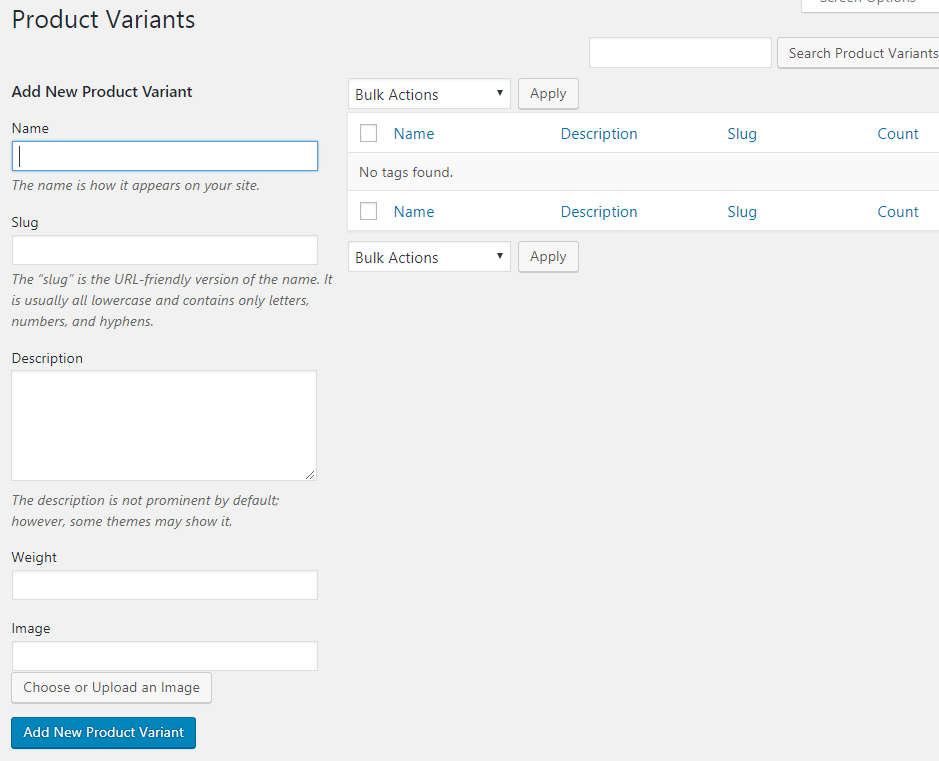Tick the select-all checkbox in table footer
The image size is (939, 761).
click(x=368, y=211)
